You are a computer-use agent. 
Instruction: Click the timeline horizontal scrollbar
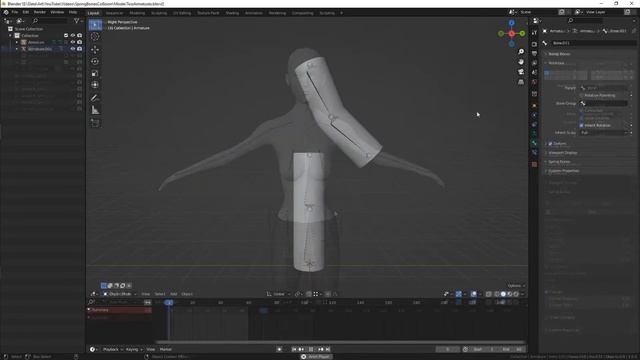tap(340, 342)
